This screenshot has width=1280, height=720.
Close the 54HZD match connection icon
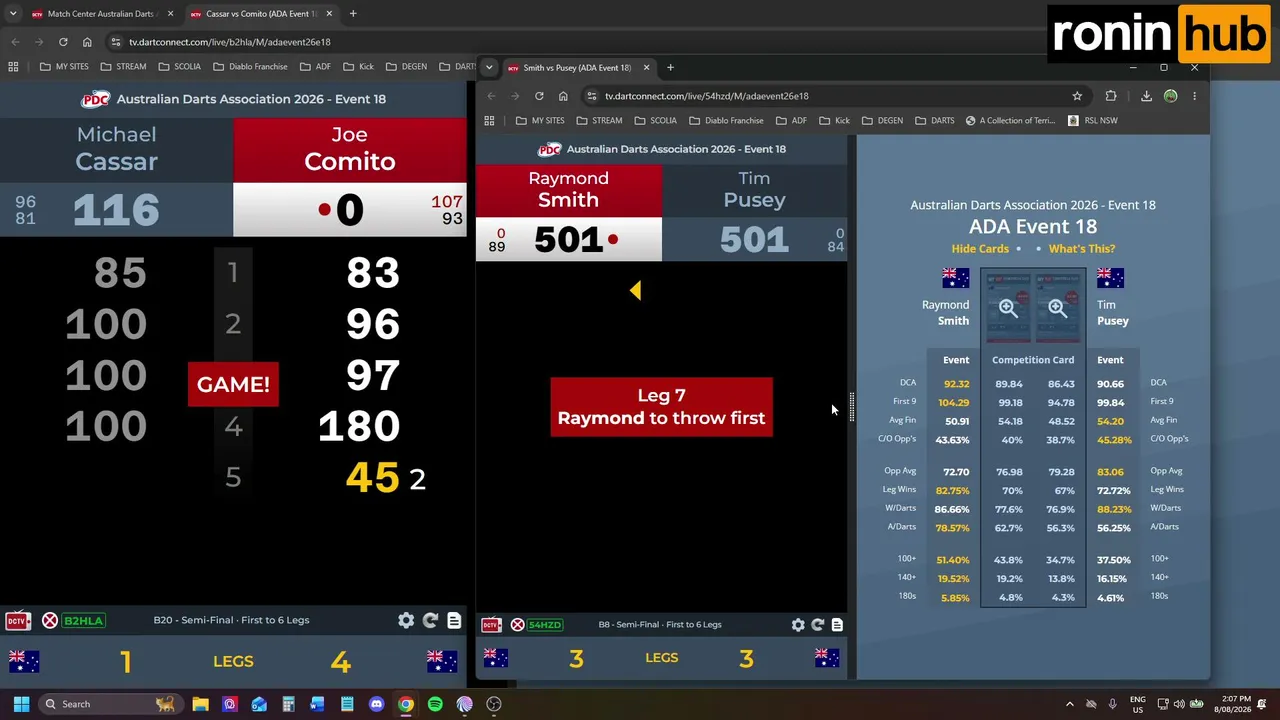517,625
